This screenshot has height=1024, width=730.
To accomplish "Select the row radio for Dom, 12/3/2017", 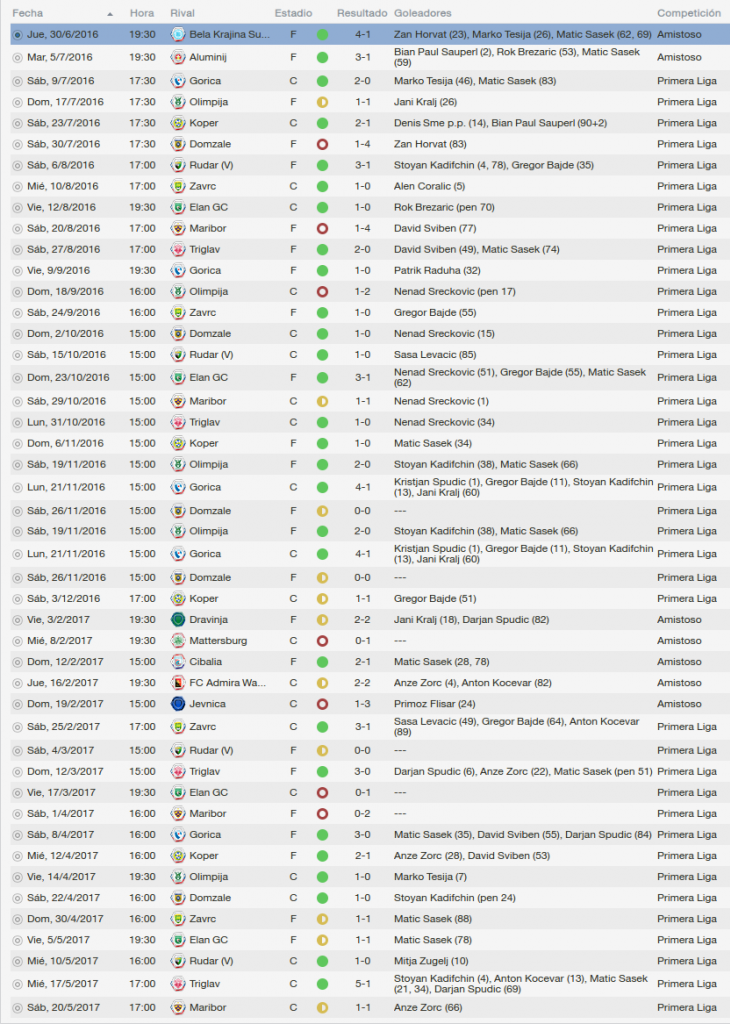I will pos(18,771).
